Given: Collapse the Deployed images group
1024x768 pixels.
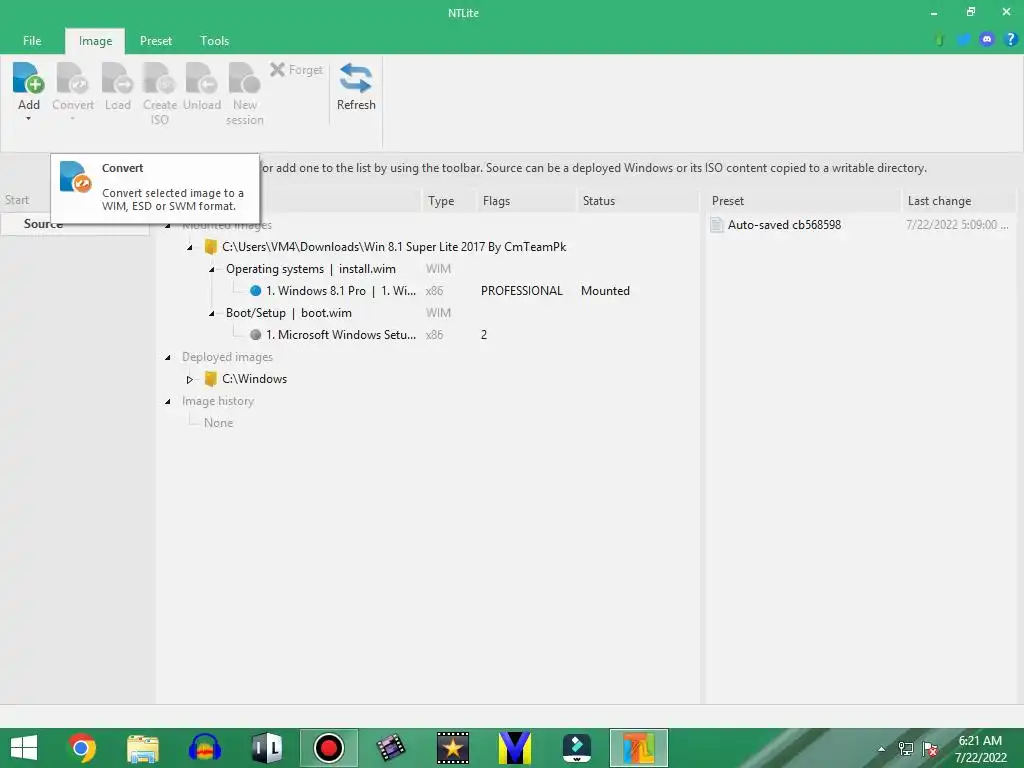Looking at the screenshot, I should (x=168, y=357).
